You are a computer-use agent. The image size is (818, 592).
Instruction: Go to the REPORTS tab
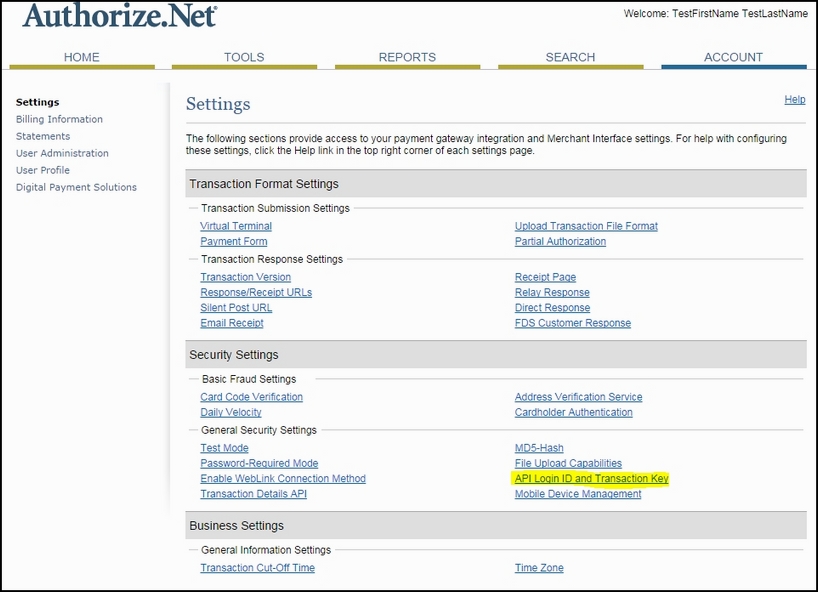point(407,57)
